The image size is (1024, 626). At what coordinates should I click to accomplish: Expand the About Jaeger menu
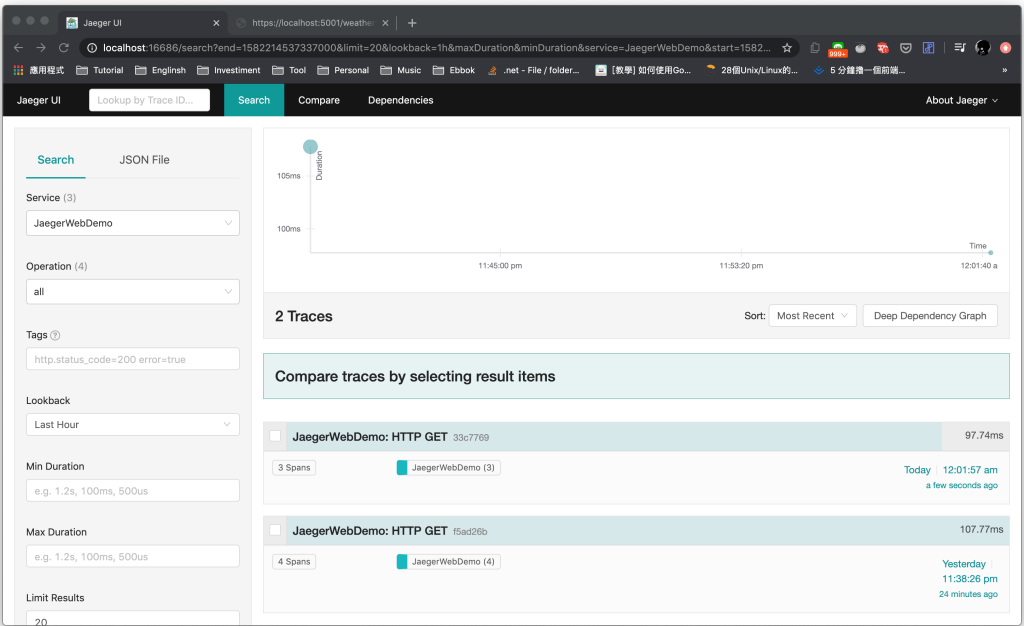(961, 100)
